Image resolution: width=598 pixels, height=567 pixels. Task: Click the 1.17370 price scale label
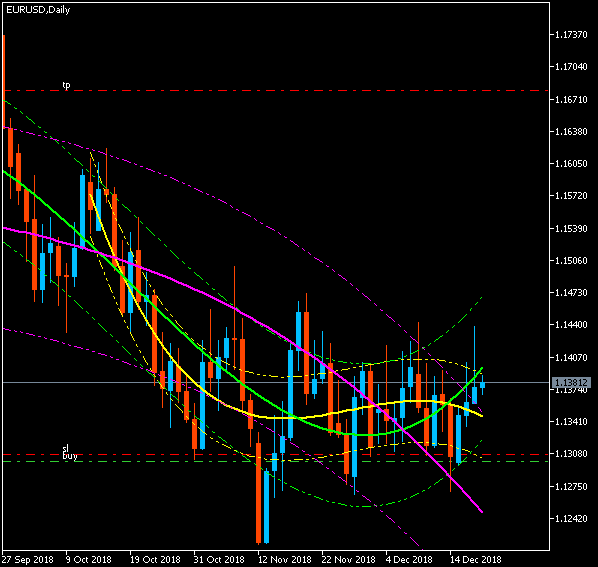click(x=571, y=35)
